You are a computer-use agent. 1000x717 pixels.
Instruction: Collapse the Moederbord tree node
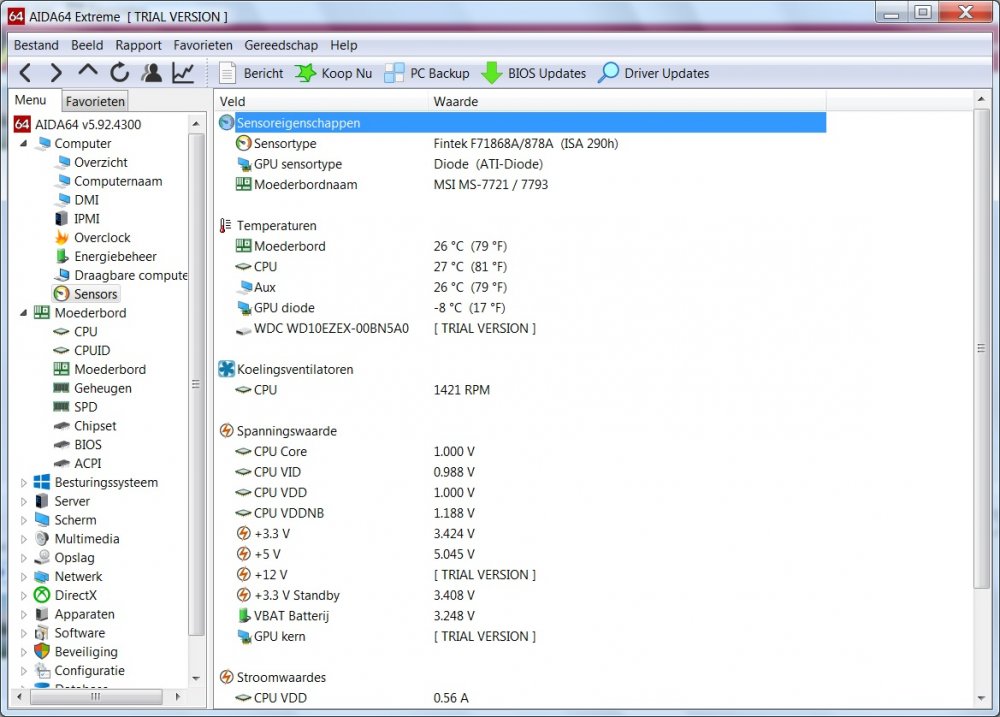(x=24, y=313)
